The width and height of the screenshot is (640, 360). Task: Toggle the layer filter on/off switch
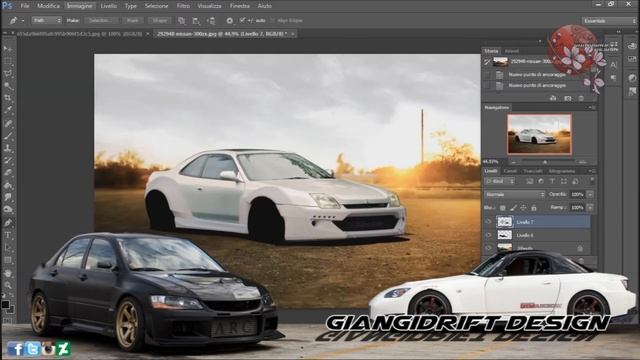(592, 181)
